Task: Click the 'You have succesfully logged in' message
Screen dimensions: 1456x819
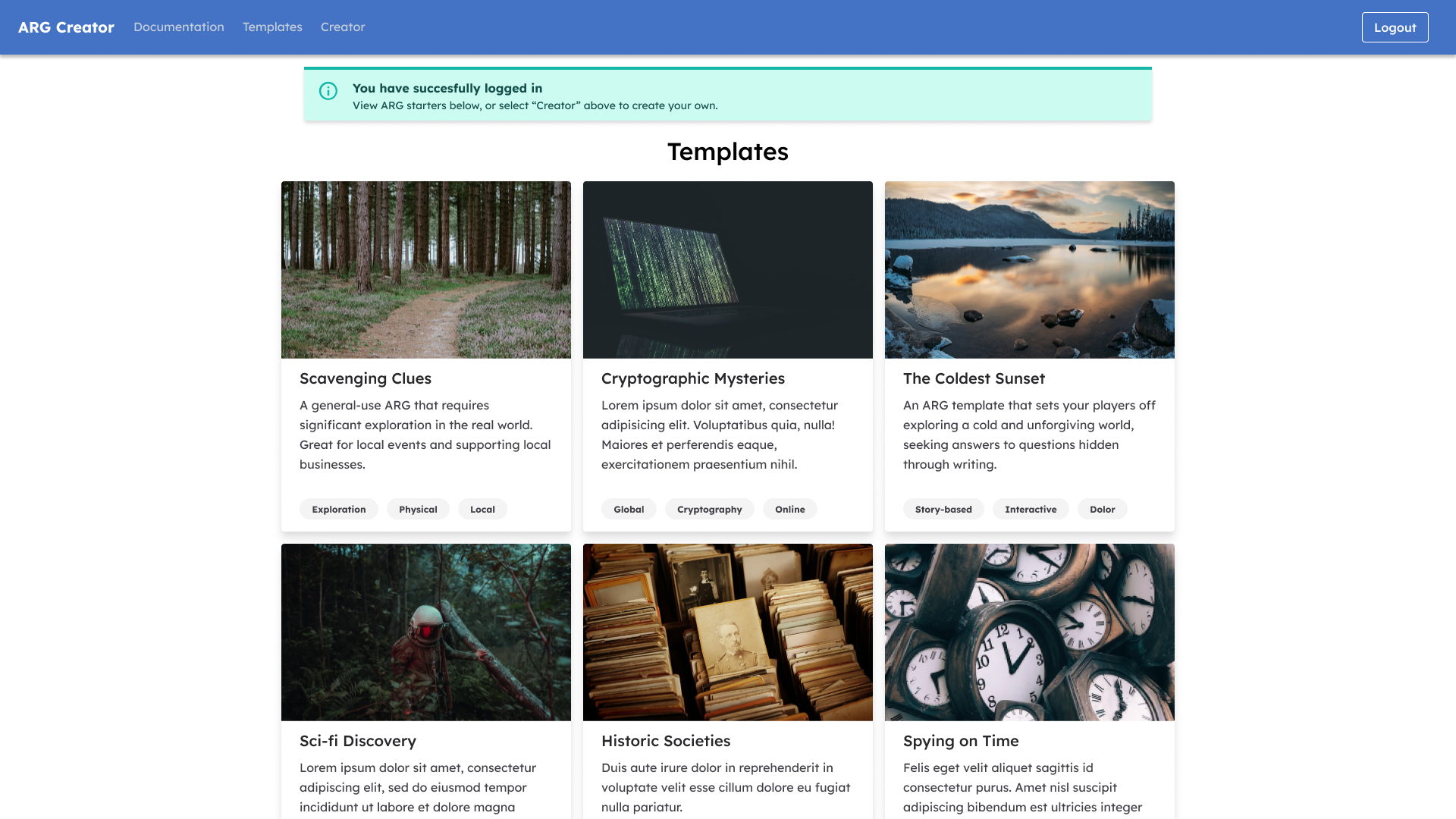Action: click(447, 88)
